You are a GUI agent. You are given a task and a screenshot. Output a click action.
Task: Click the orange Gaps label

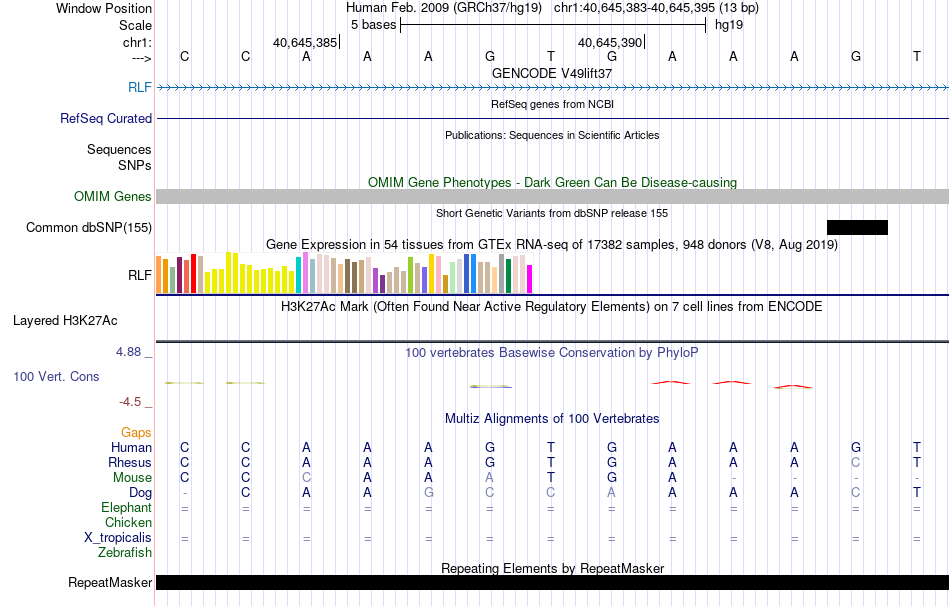pyautogui.click(x=136, y=432)
